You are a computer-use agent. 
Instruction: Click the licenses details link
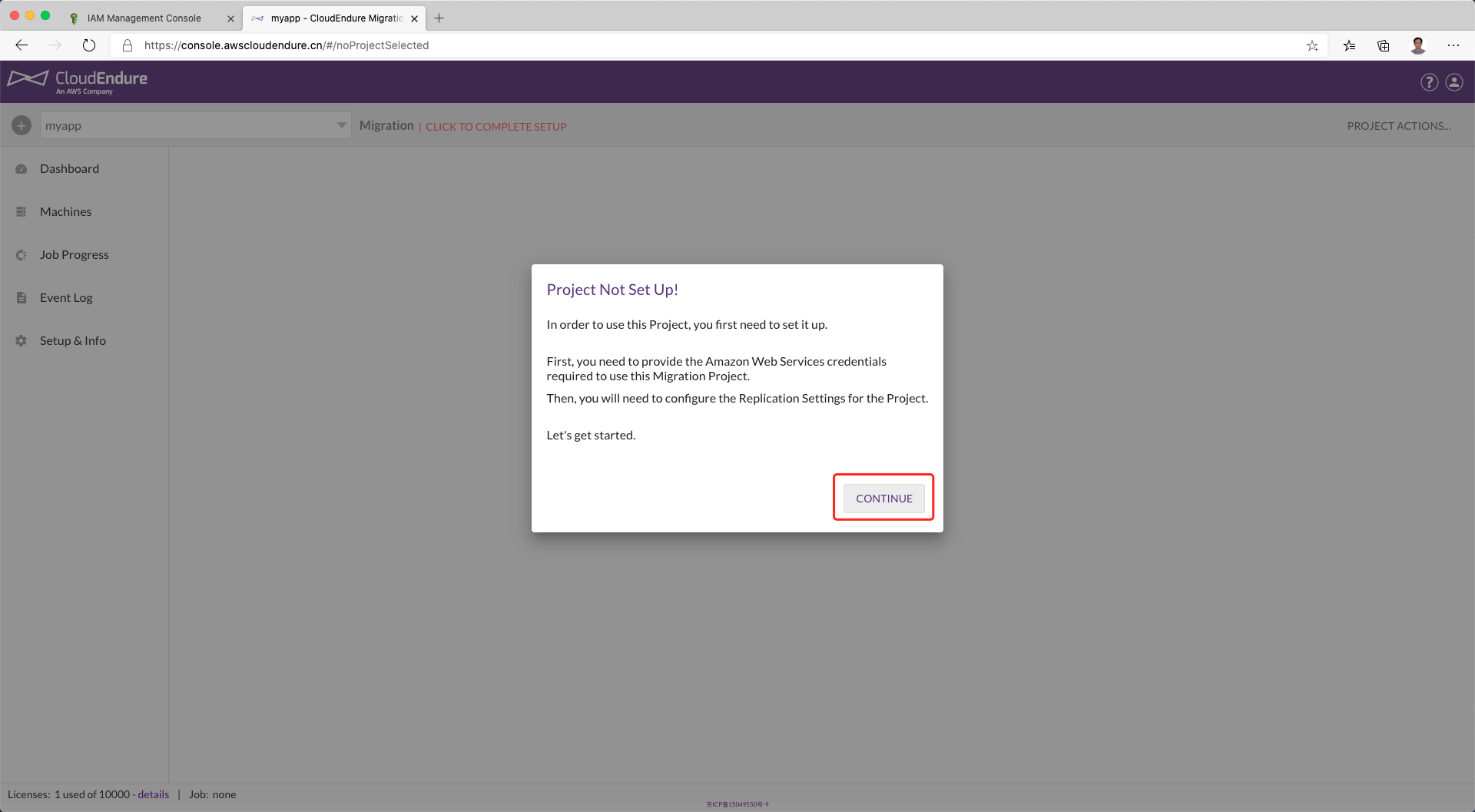point(153,794)
